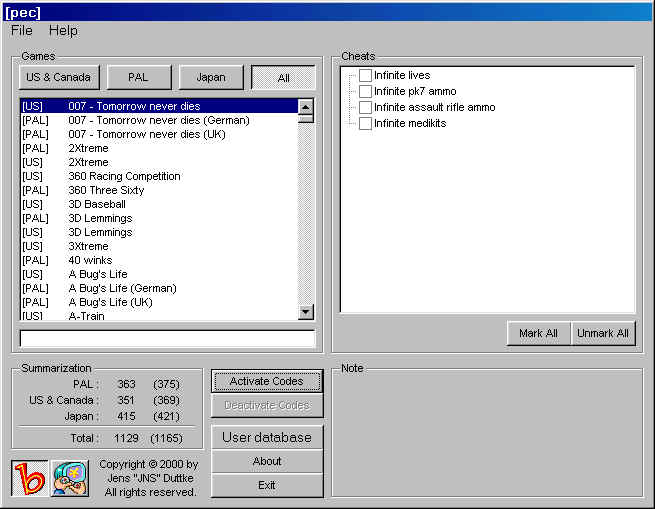Open the User database

(267, 438)
